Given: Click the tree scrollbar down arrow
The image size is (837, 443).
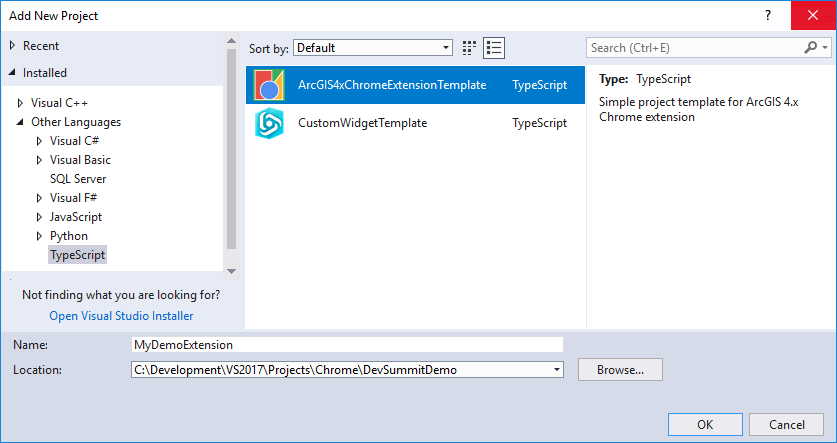Looking at the screenshot, I should (231, 271).
